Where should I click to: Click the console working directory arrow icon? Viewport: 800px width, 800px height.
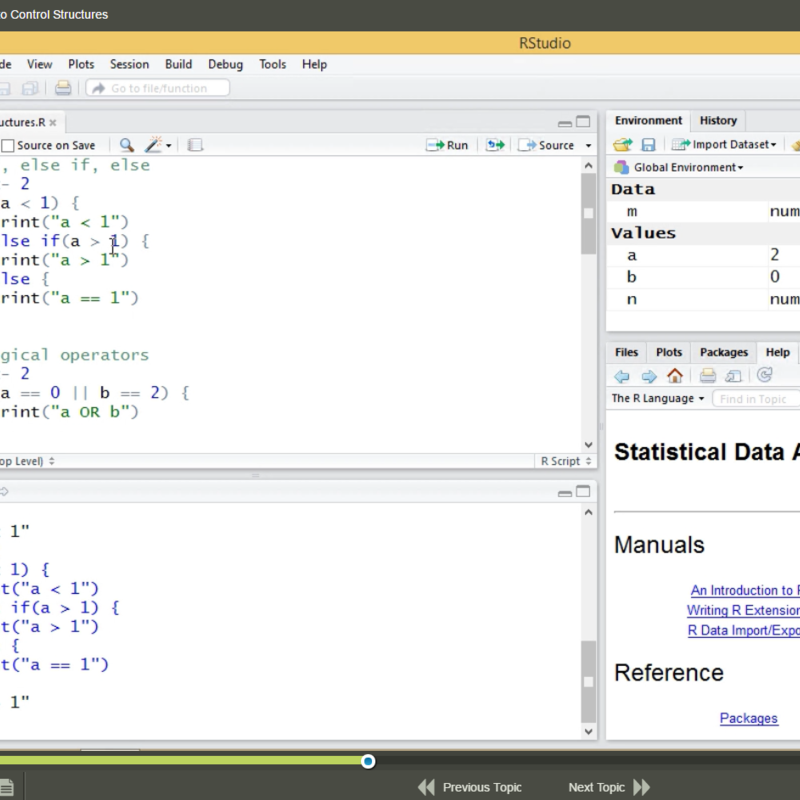tap(5, 491)
